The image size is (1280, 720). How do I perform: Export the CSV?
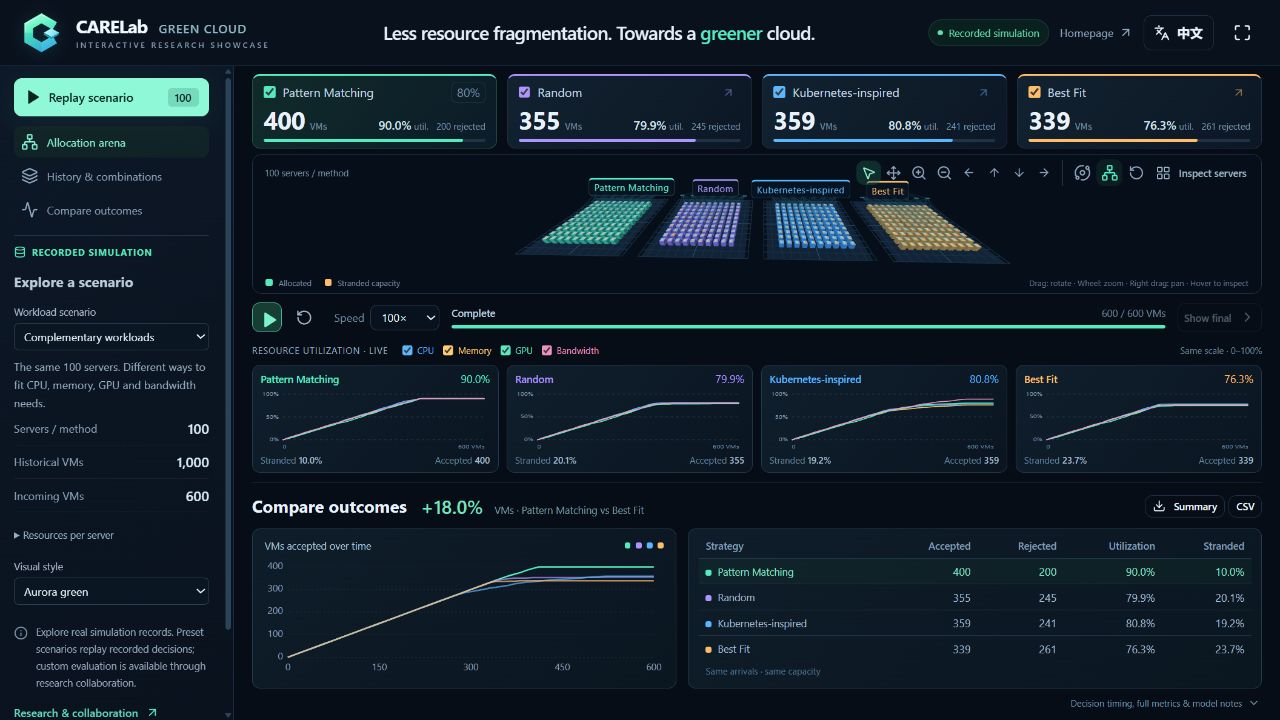pos(1245,506)
